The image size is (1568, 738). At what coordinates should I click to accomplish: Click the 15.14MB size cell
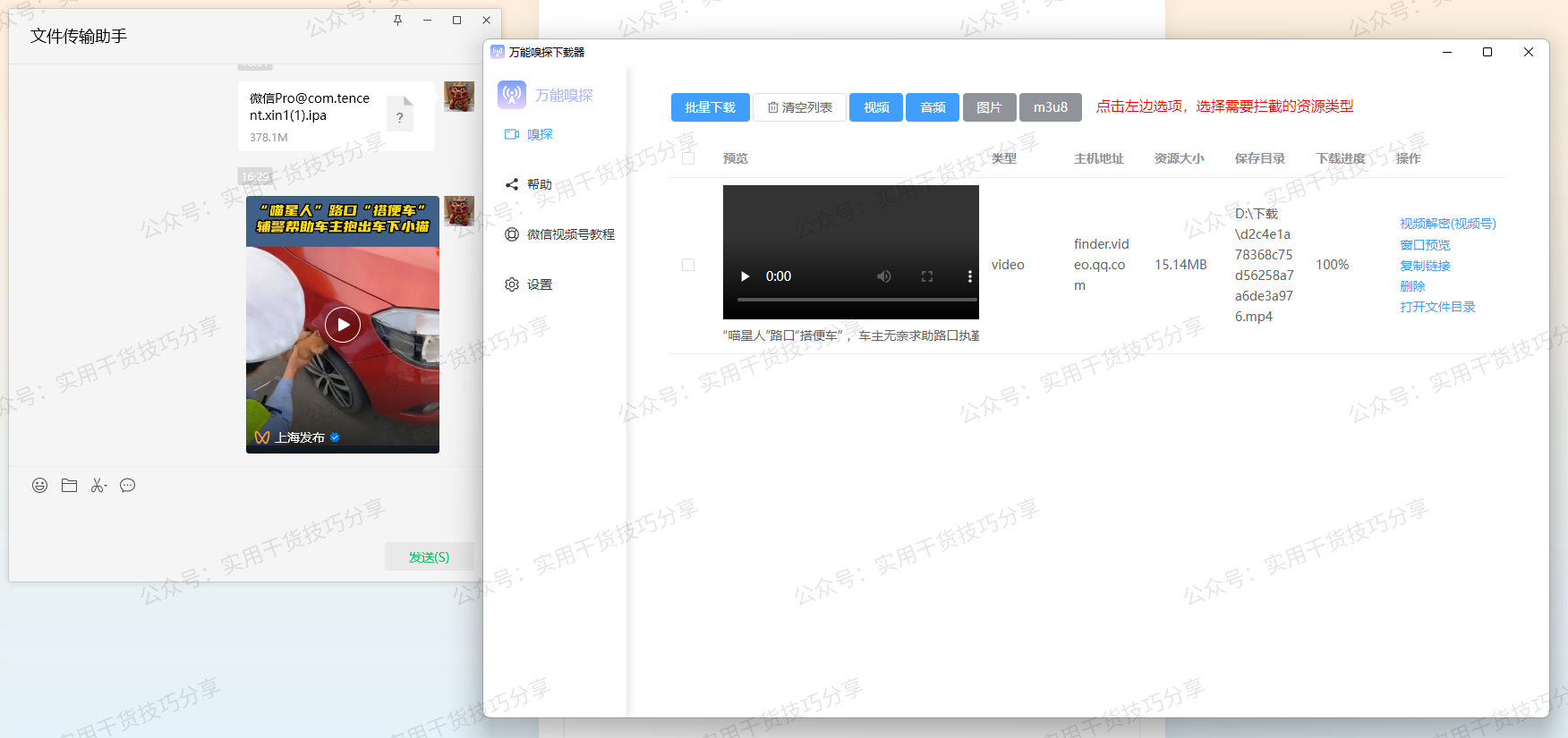click(1180, 265)
